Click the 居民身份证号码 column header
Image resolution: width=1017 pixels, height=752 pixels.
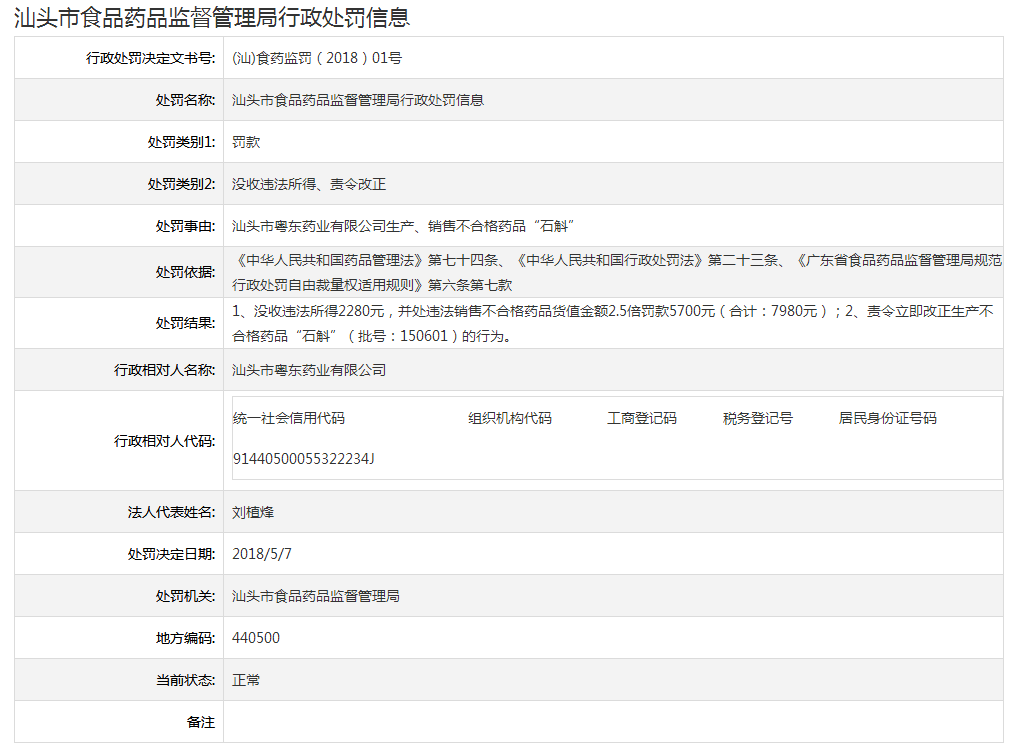[x=887, y=418]
